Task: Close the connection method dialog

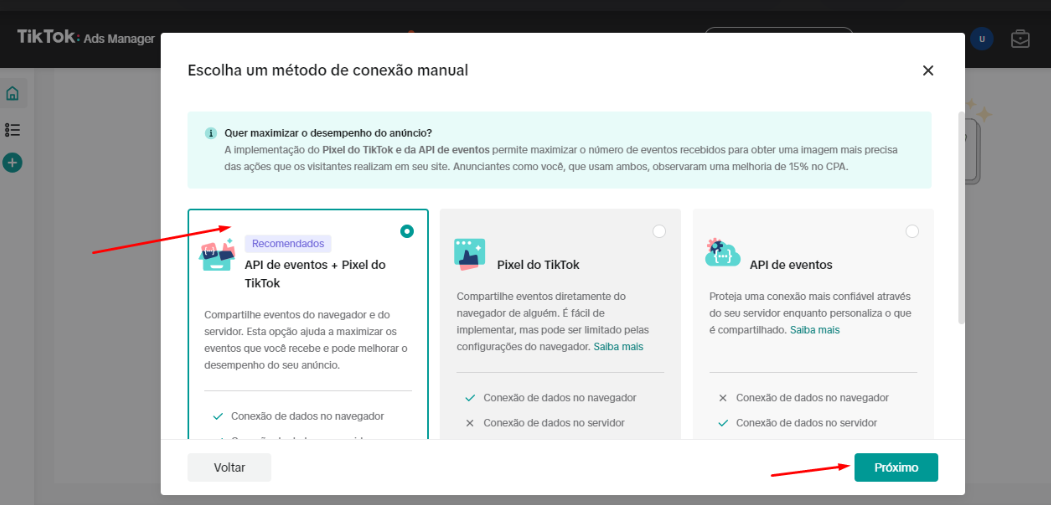Action: point(928,70)
